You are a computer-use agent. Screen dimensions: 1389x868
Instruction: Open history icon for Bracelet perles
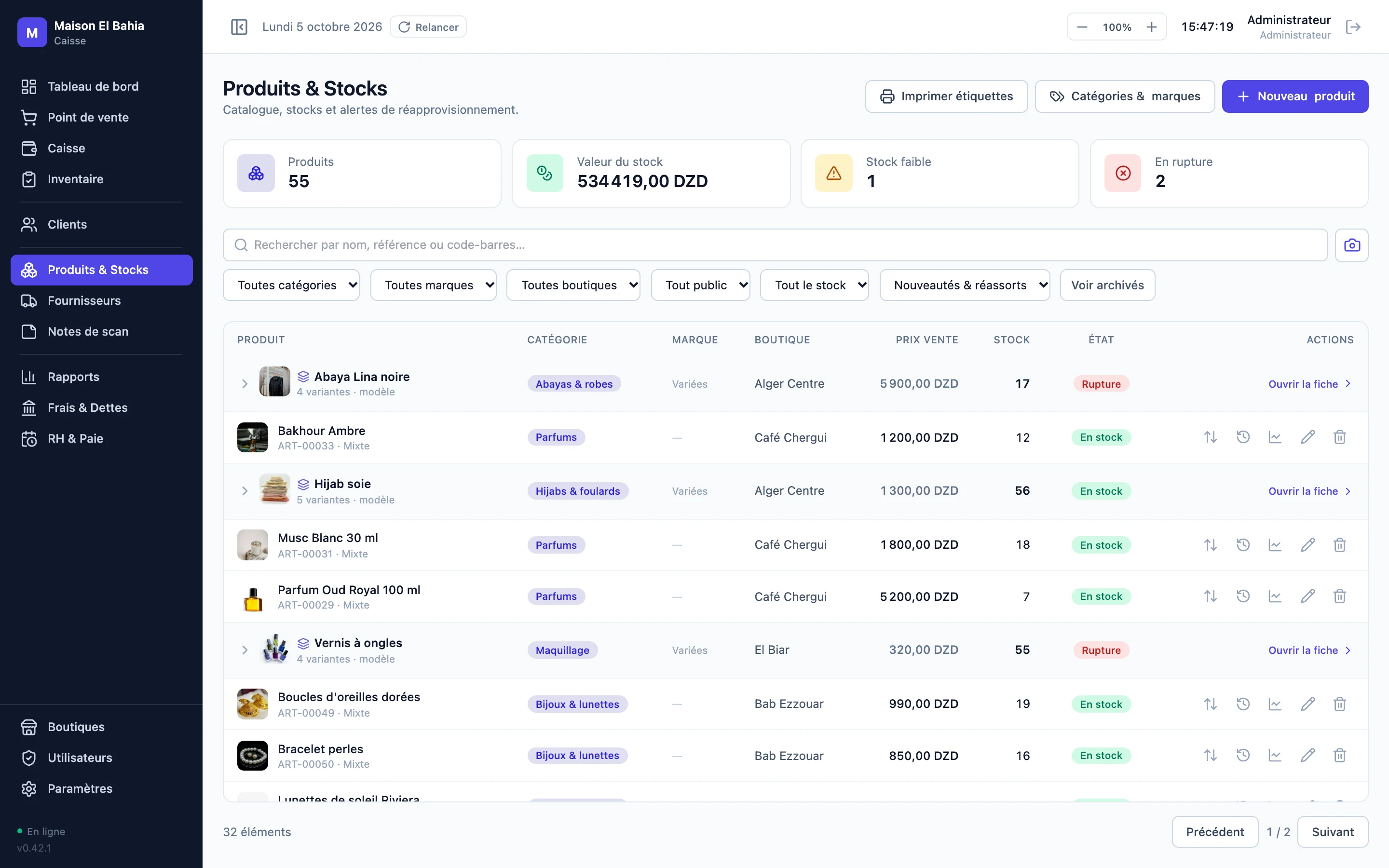(1243, 756)
